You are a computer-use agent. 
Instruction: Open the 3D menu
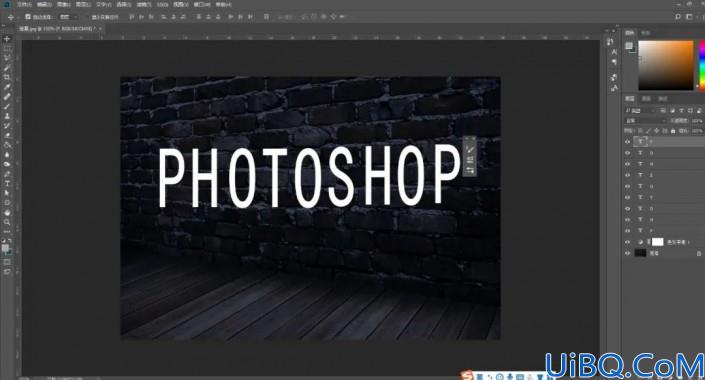click(x=163, y=4)
